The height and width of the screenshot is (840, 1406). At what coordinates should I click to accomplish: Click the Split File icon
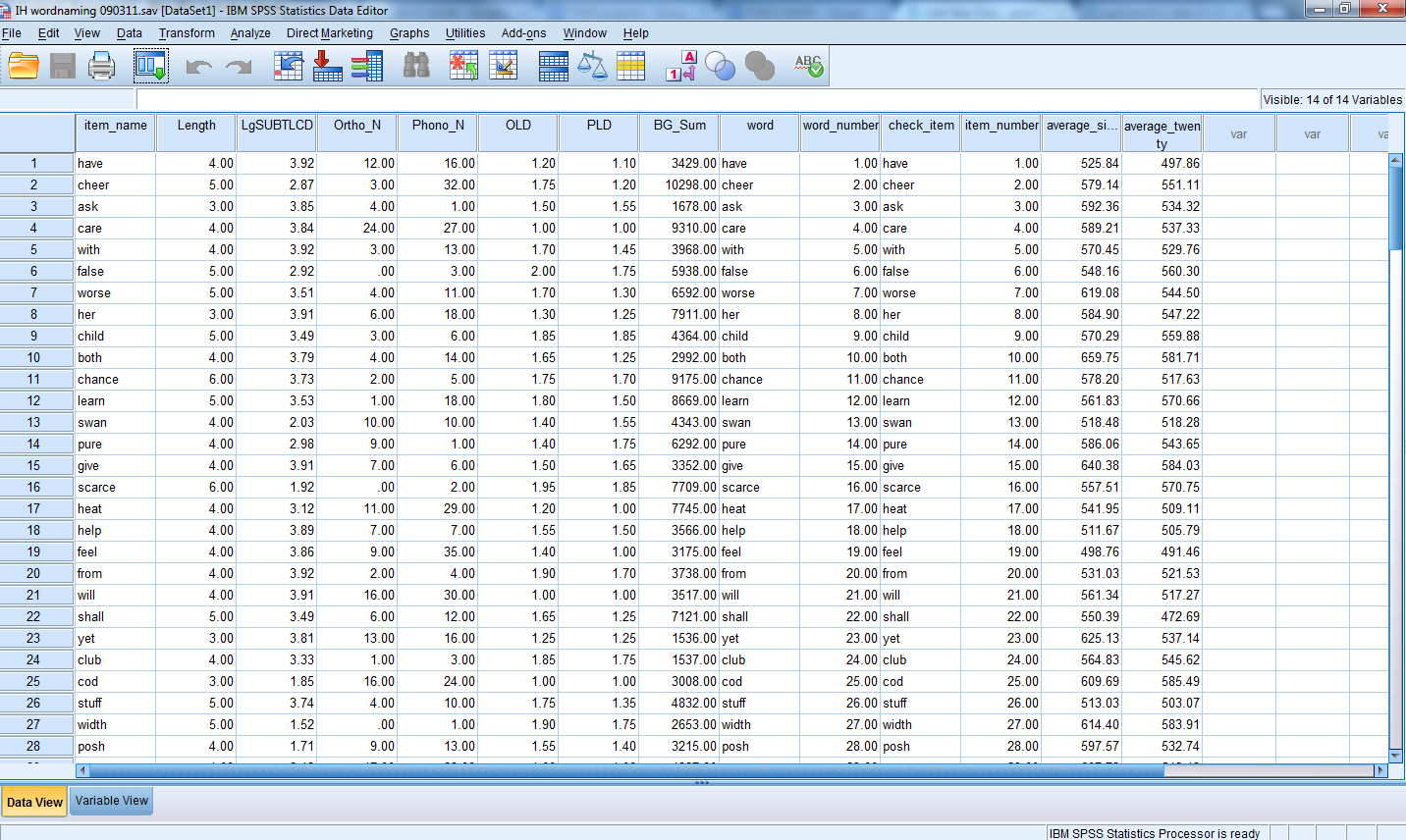point(553,67)
